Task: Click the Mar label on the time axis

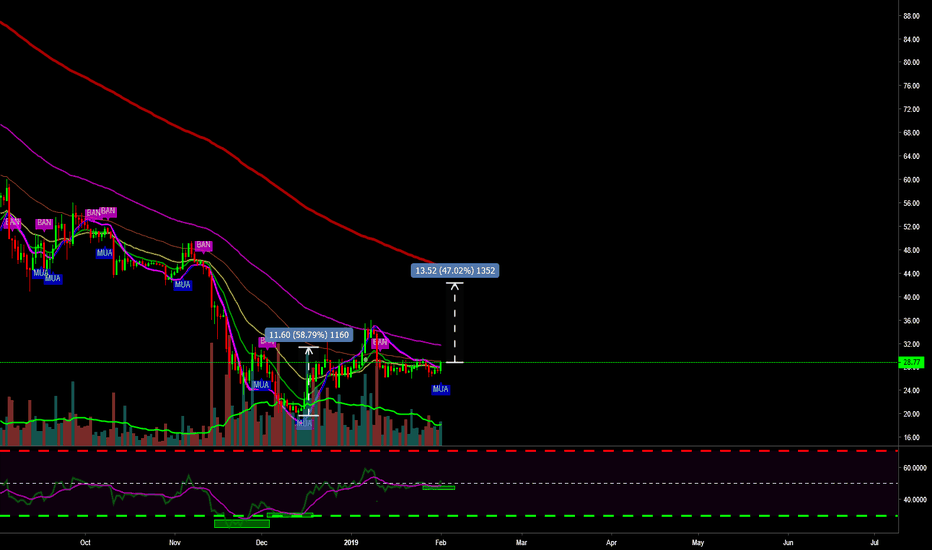Action: [x=521, y=542]
